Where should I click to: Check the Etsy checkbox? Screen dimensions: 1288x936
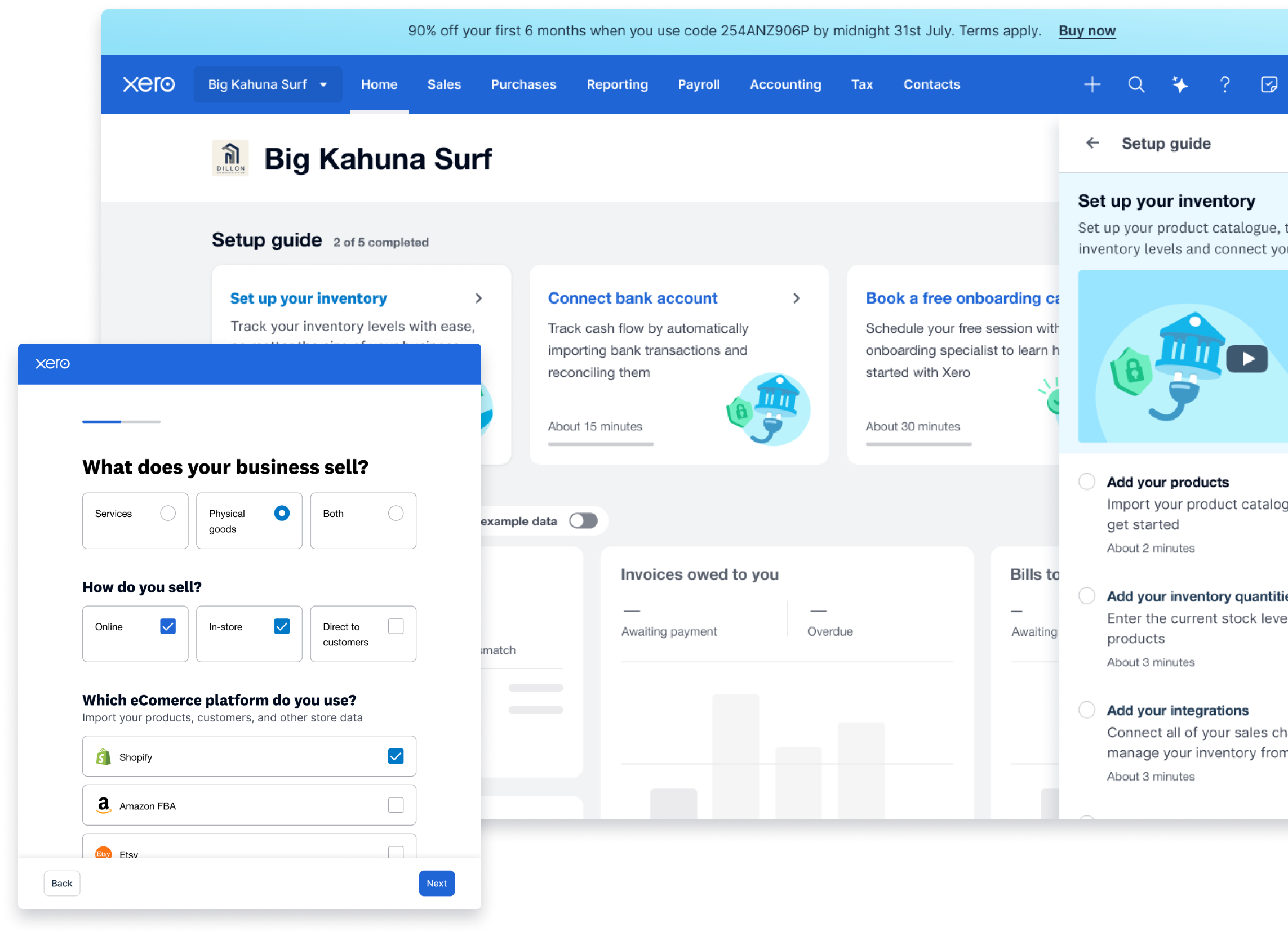coord(396,852)
